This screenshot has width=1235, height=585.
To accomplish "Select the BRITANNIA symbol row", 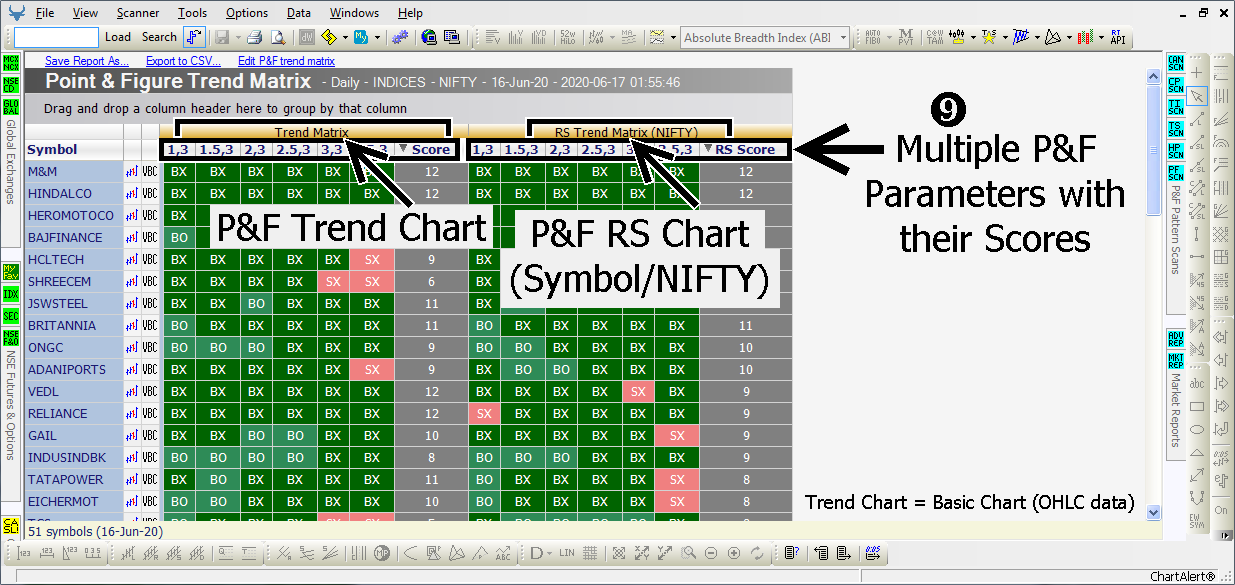I will 74,326.
